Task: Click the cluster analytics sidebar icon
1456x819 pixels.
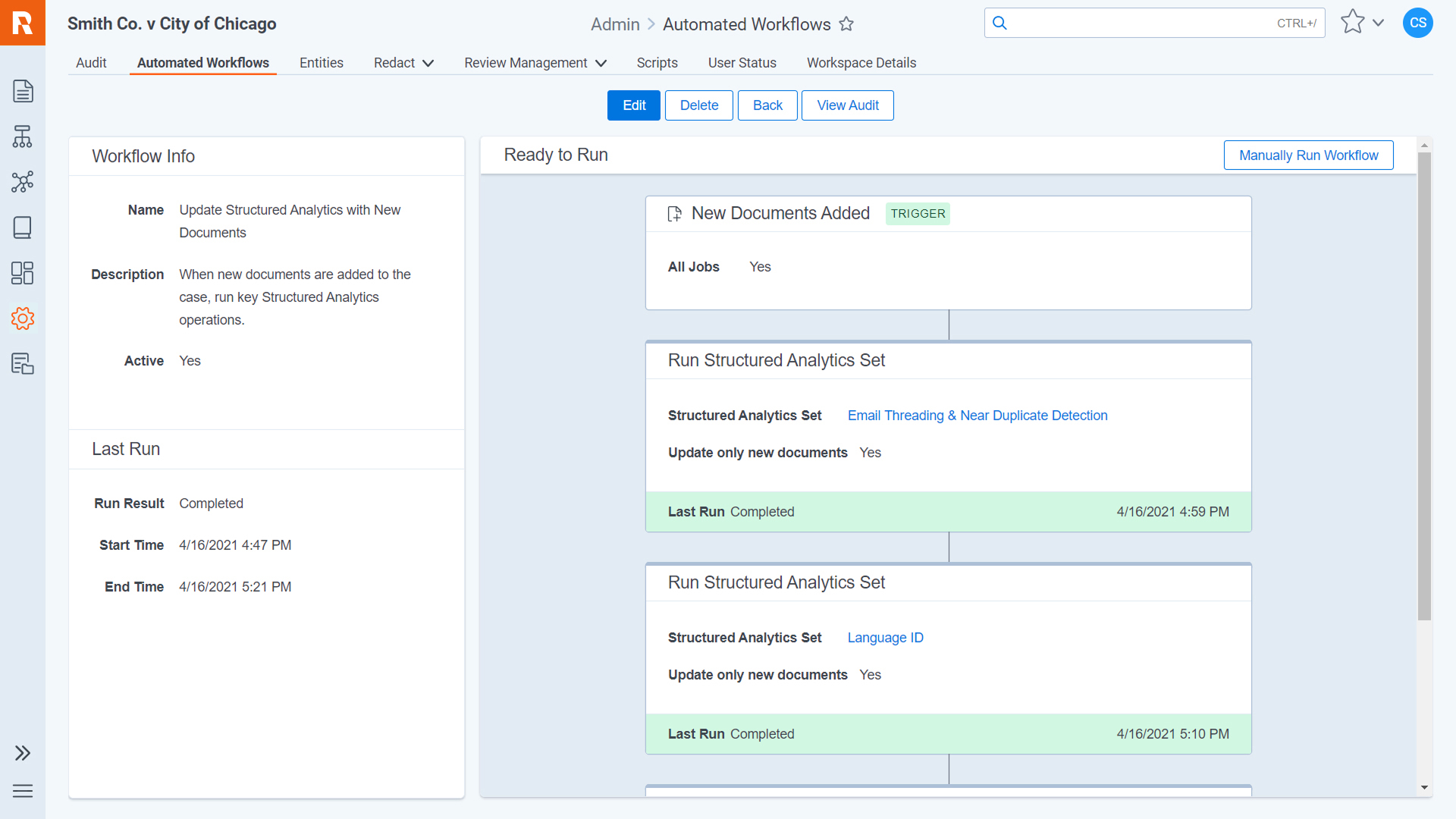Action: pyautogui.click(x=22, y=182)
